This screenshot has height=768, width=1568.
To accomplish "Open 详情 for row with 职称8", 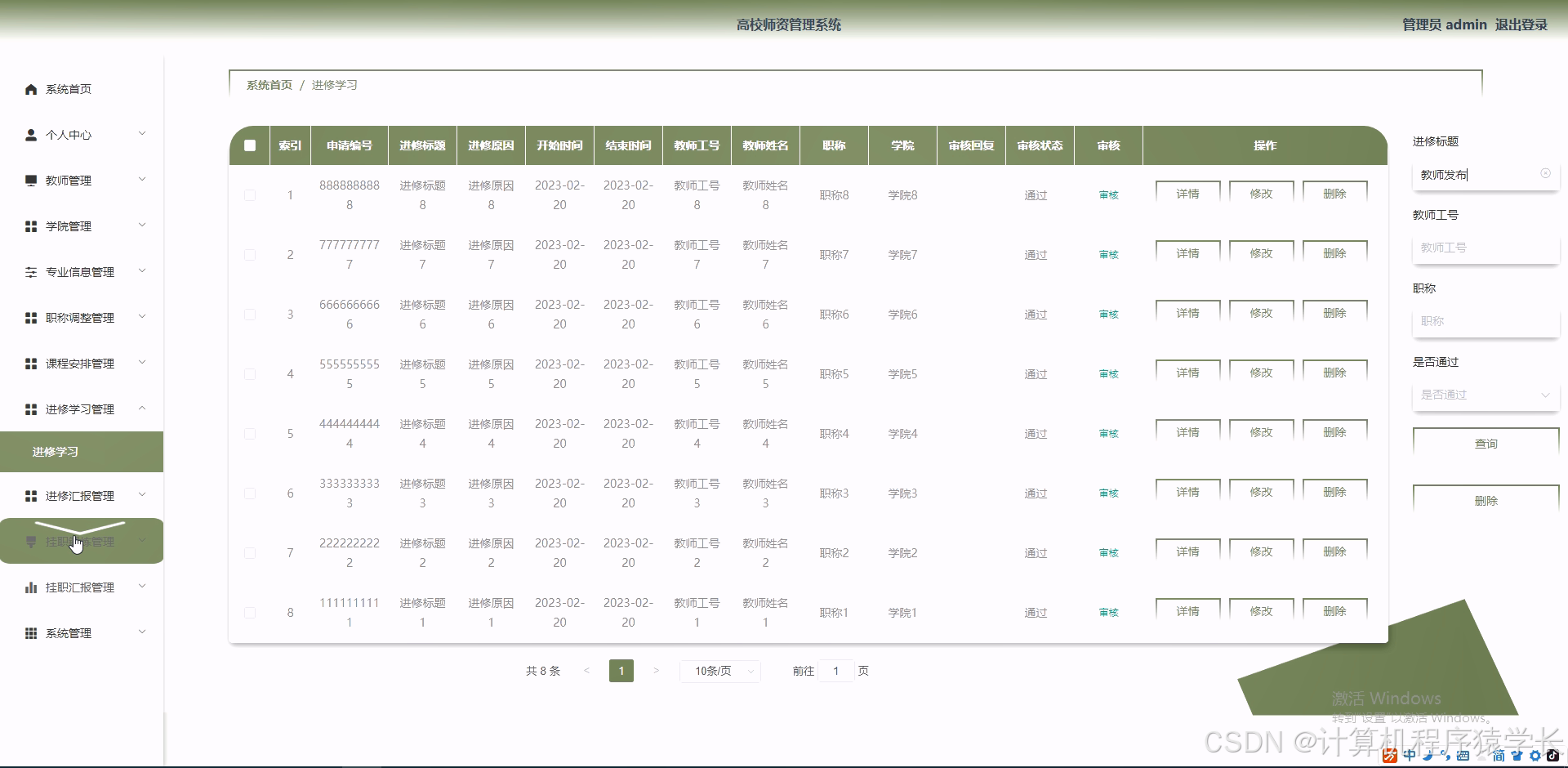I will click(x=1187, y=194).
